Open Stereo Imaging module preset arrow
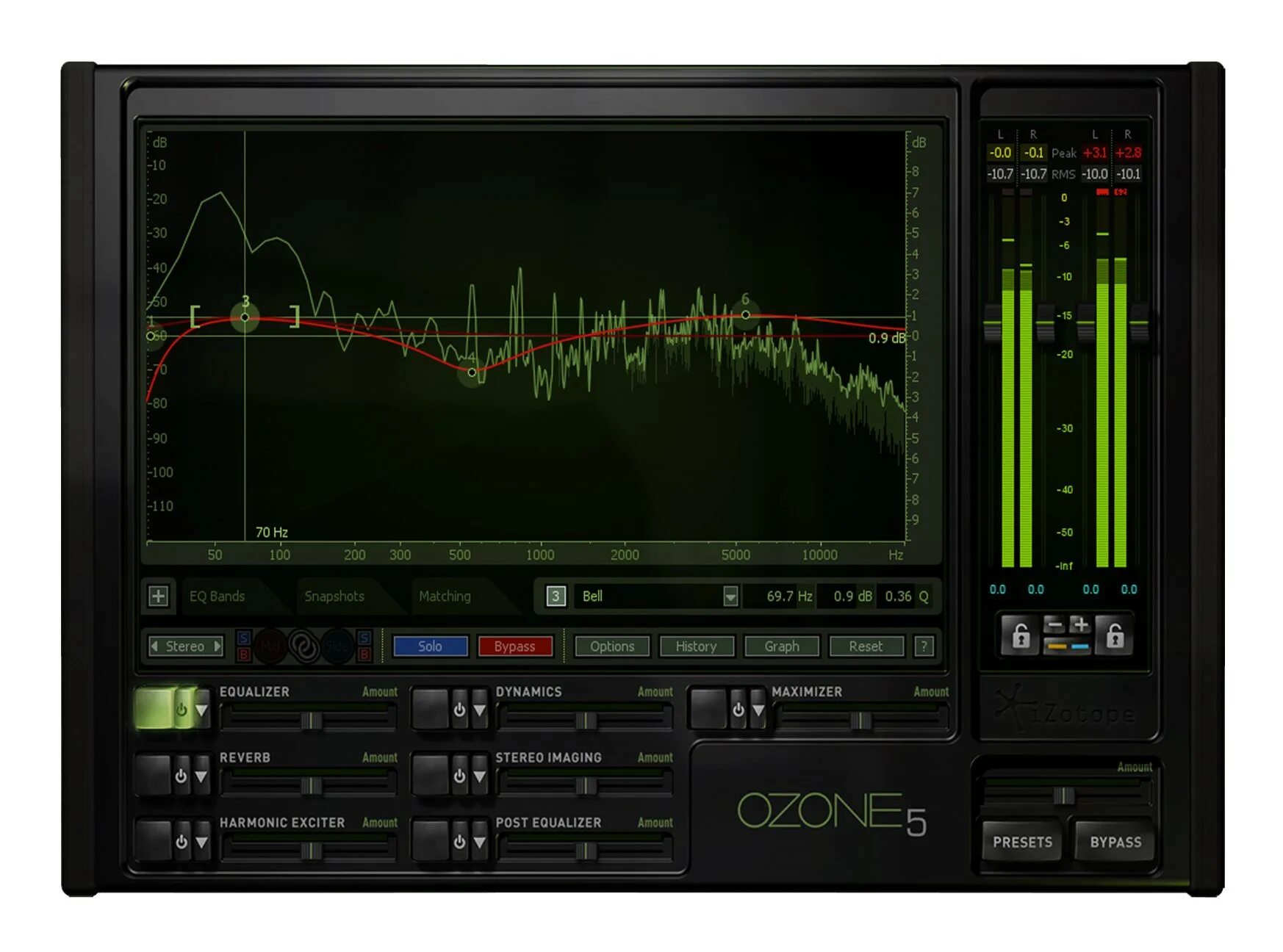 [480, 776]
